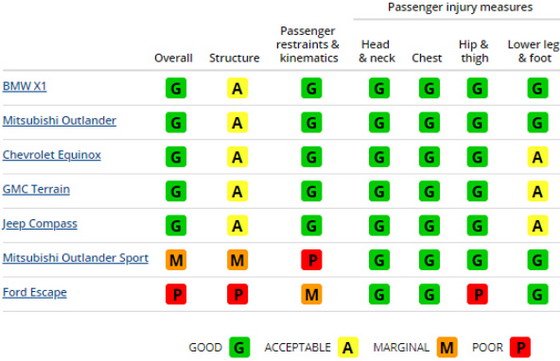Open the Ford Escape link
Image resolution: width=560 pixels, height=361 pixels.
35,292
